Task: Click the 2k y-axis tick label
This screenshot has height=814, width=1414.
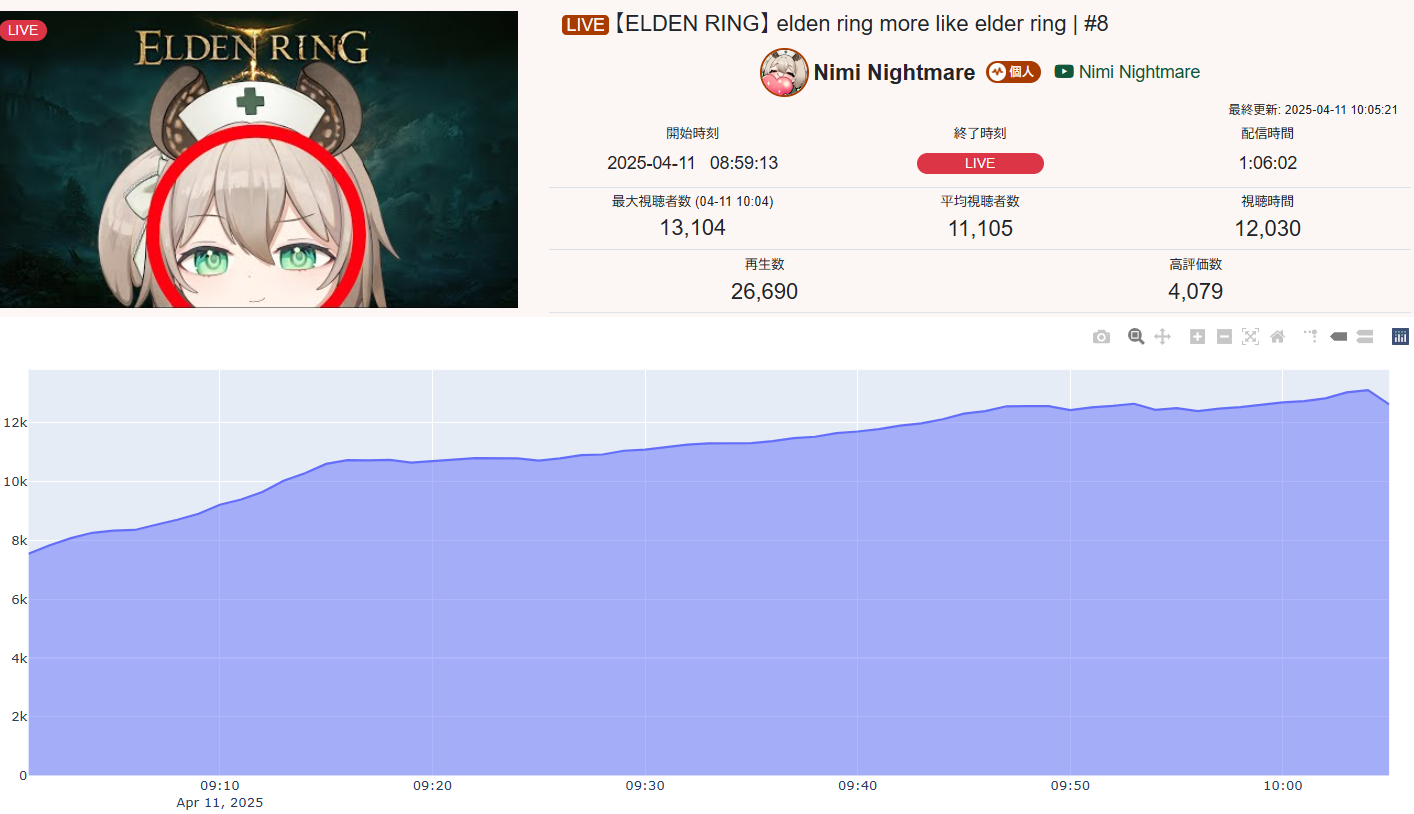Action: [x=17, y=717]
